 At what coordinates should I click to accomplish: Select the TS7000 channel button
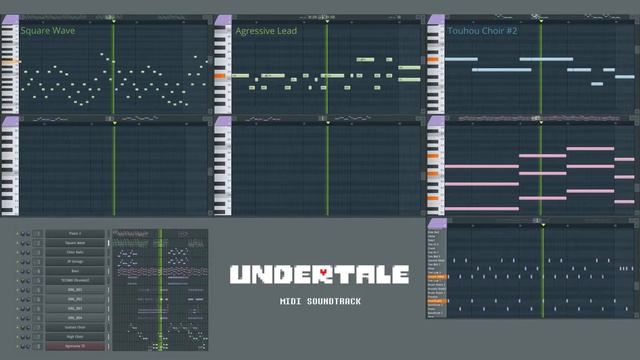pyautogui.click(x=75, y=280)
